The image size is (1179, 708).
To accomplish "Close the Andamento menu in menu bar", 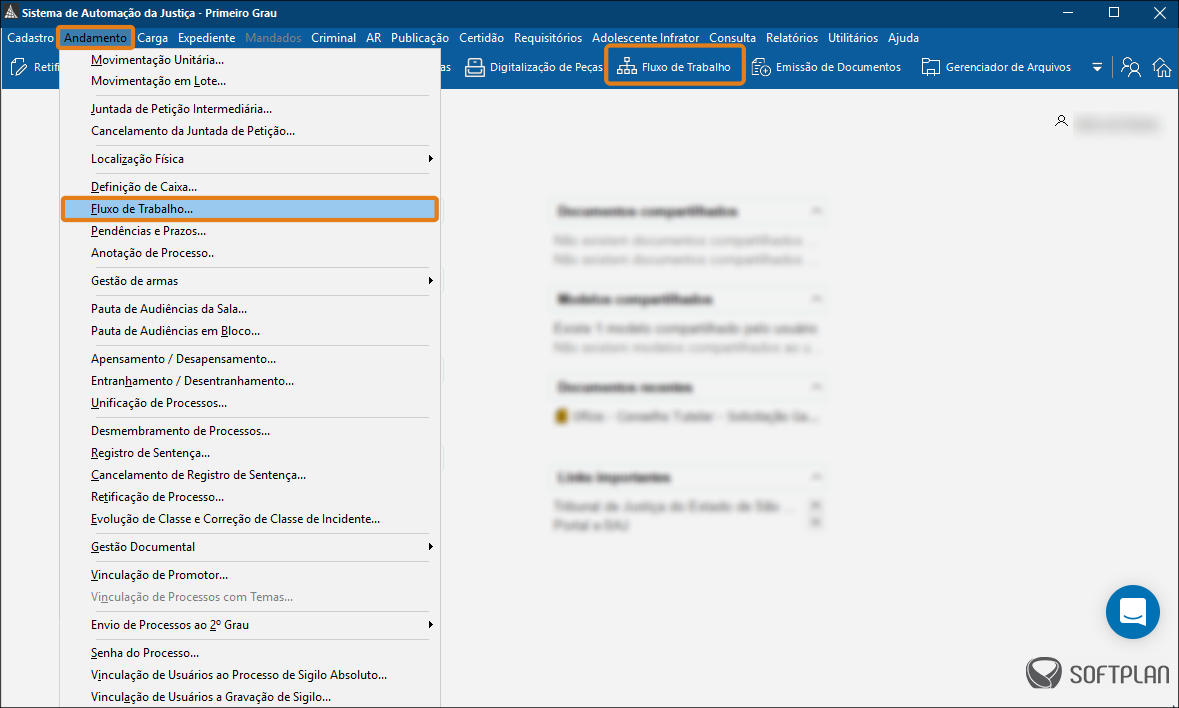I will pos(95,38).
